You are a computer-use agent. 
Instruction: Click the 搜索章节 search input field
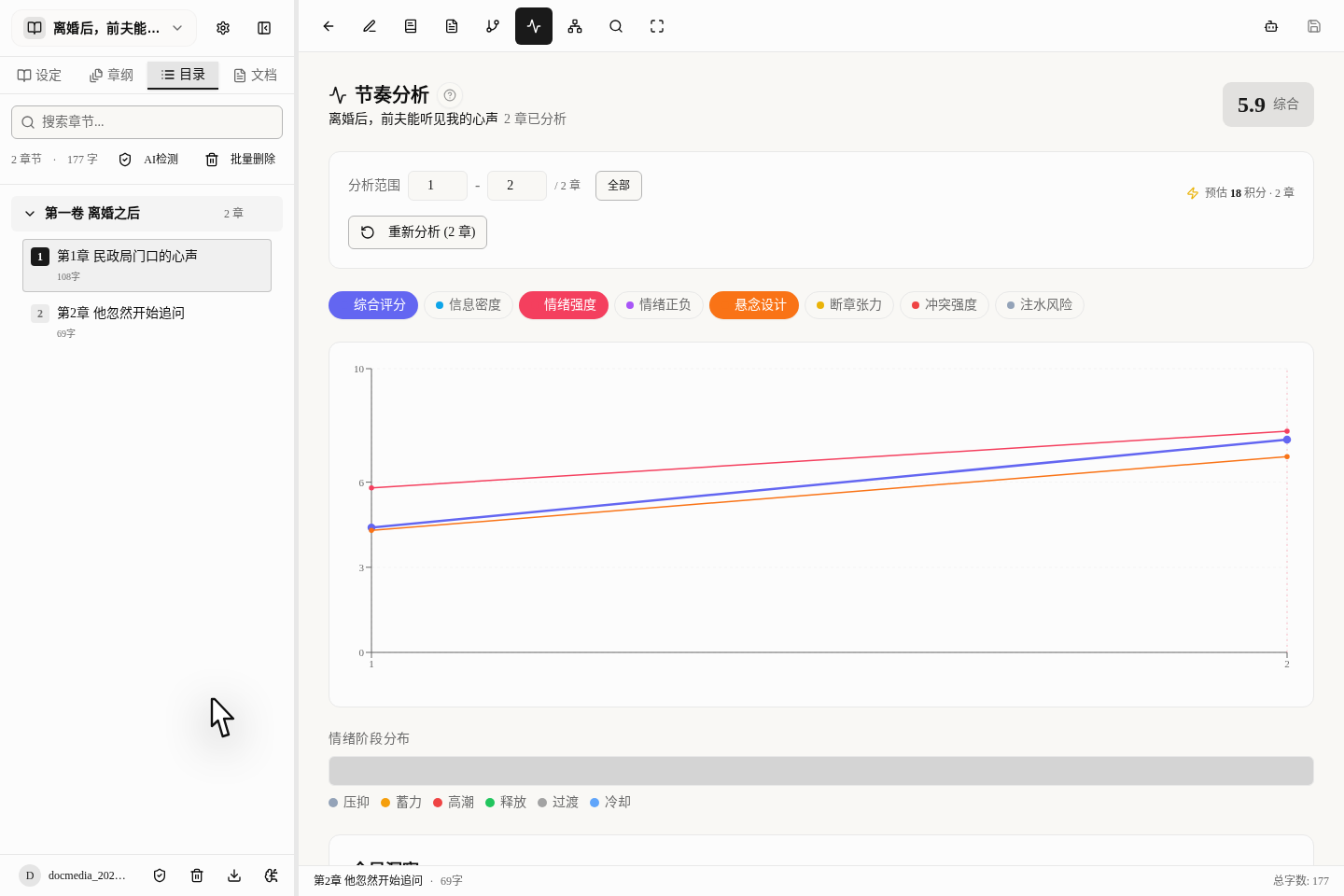(x=147, y=122)
